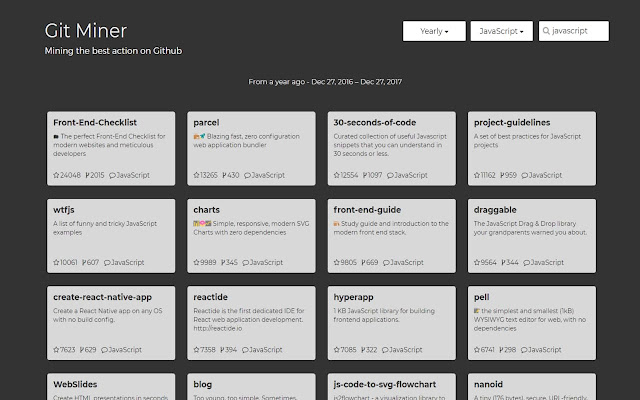Open the Git Miner title link
Viewport: 640px width, 400px height.
(86, 31)
